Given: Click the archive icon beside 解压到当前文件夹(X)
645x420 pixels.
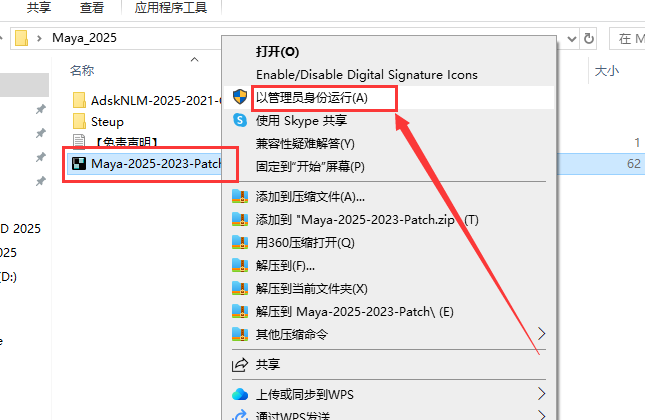Looking at the screenshot, I should (x=240, y=289).
